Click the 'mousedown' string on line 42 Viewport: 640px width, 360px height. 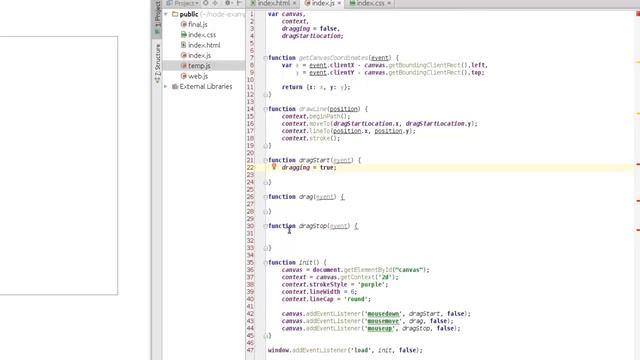point(383,314)
